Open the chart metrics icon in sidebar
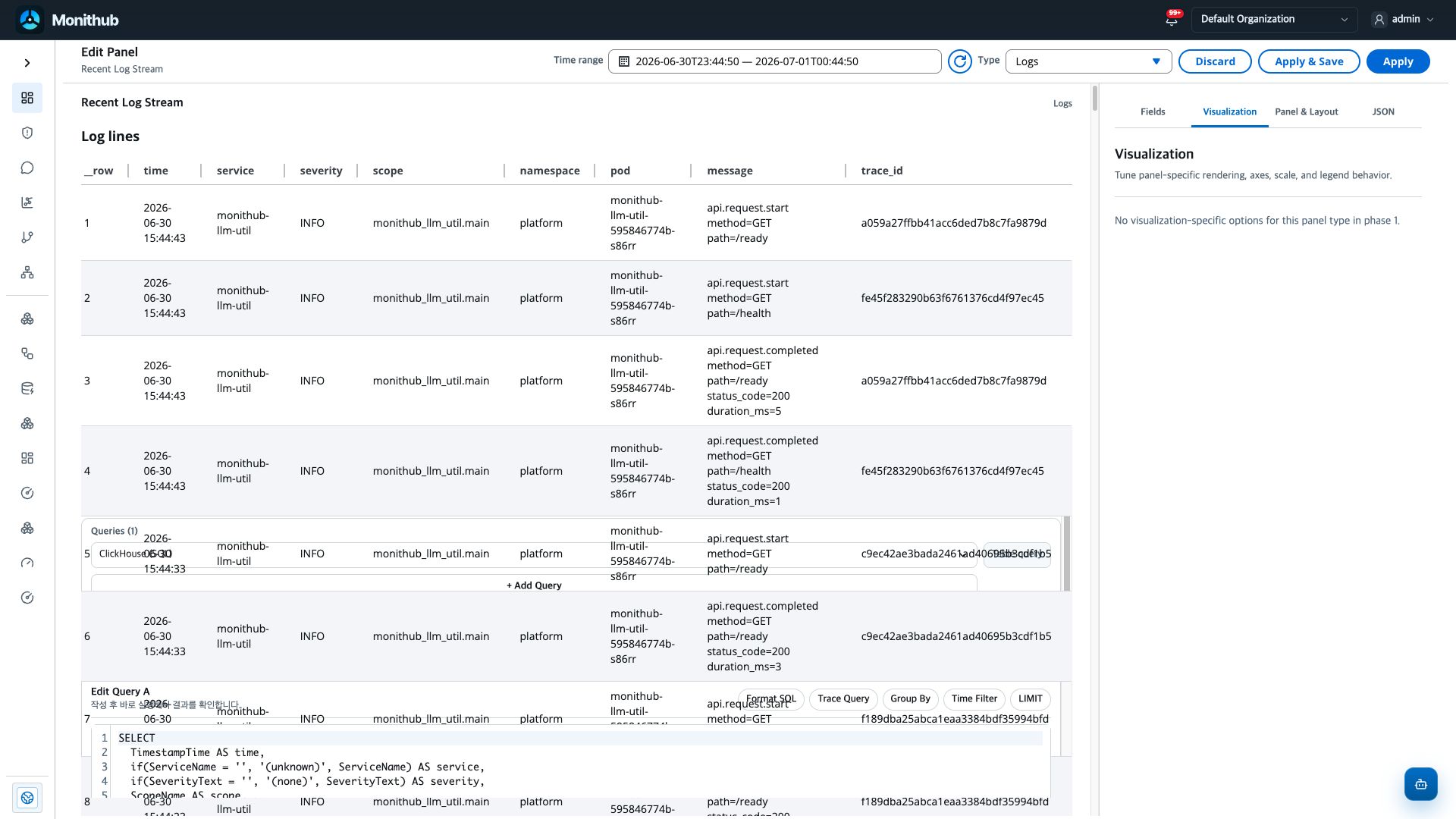Image resolution: width=1456 pixels, height=819 pixels. coord(27,202)
